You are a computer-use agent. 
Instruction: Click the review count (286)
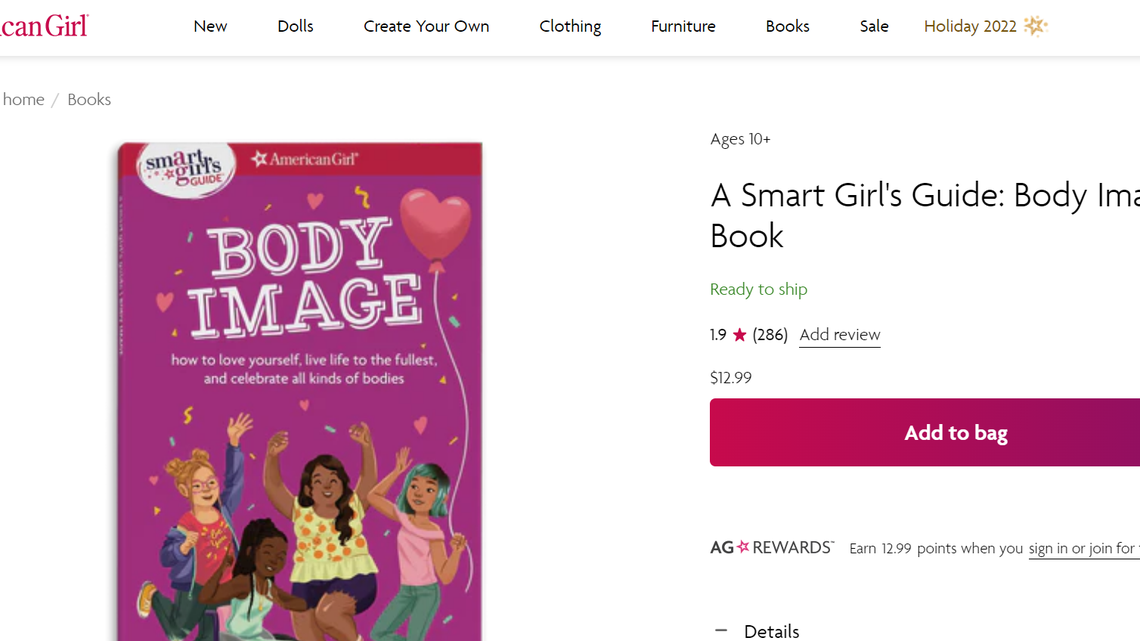pos(770,335)
